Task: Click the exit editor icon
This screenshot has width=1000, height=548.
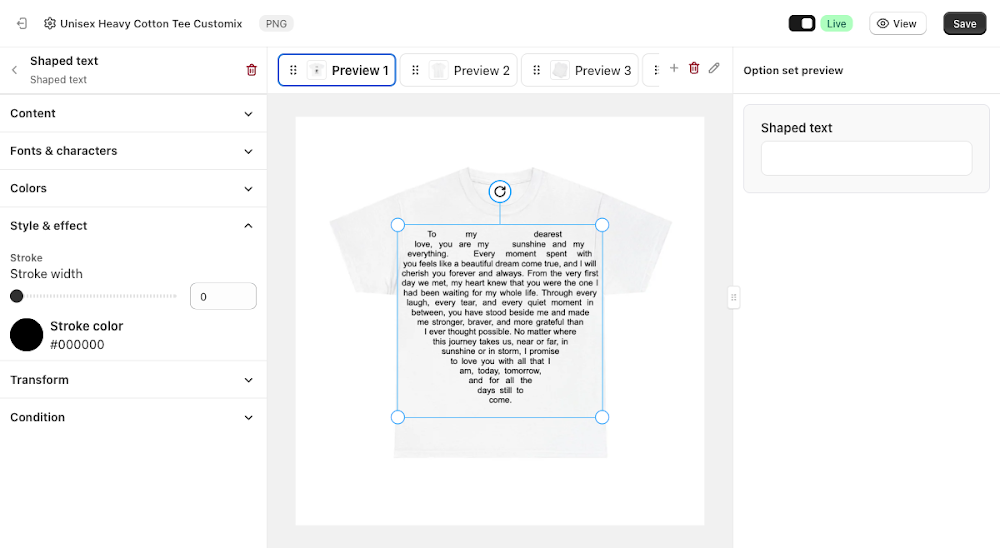Action: coord(22,24)
